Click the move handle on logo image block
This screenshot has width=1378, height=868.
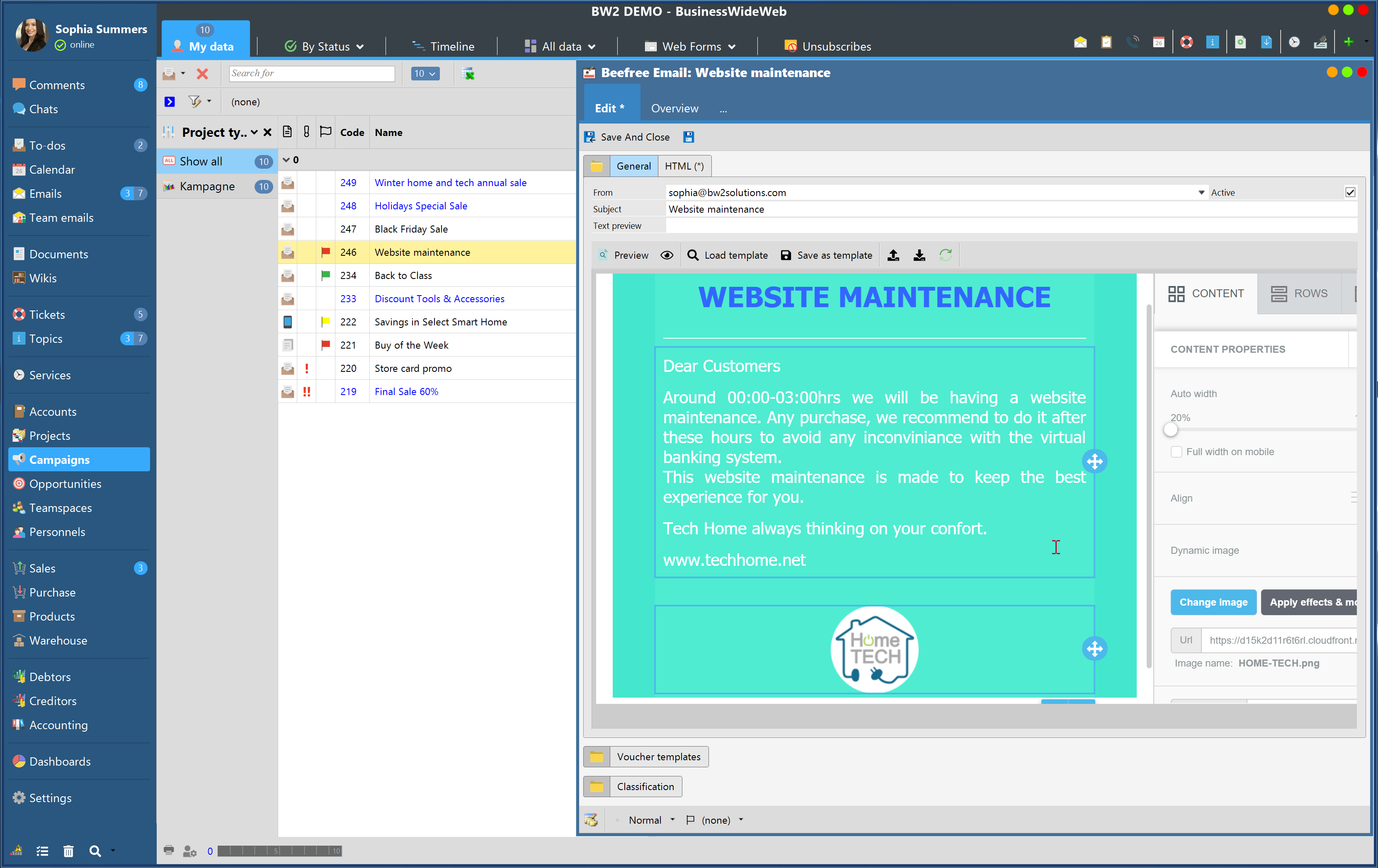coord(1094,649)
